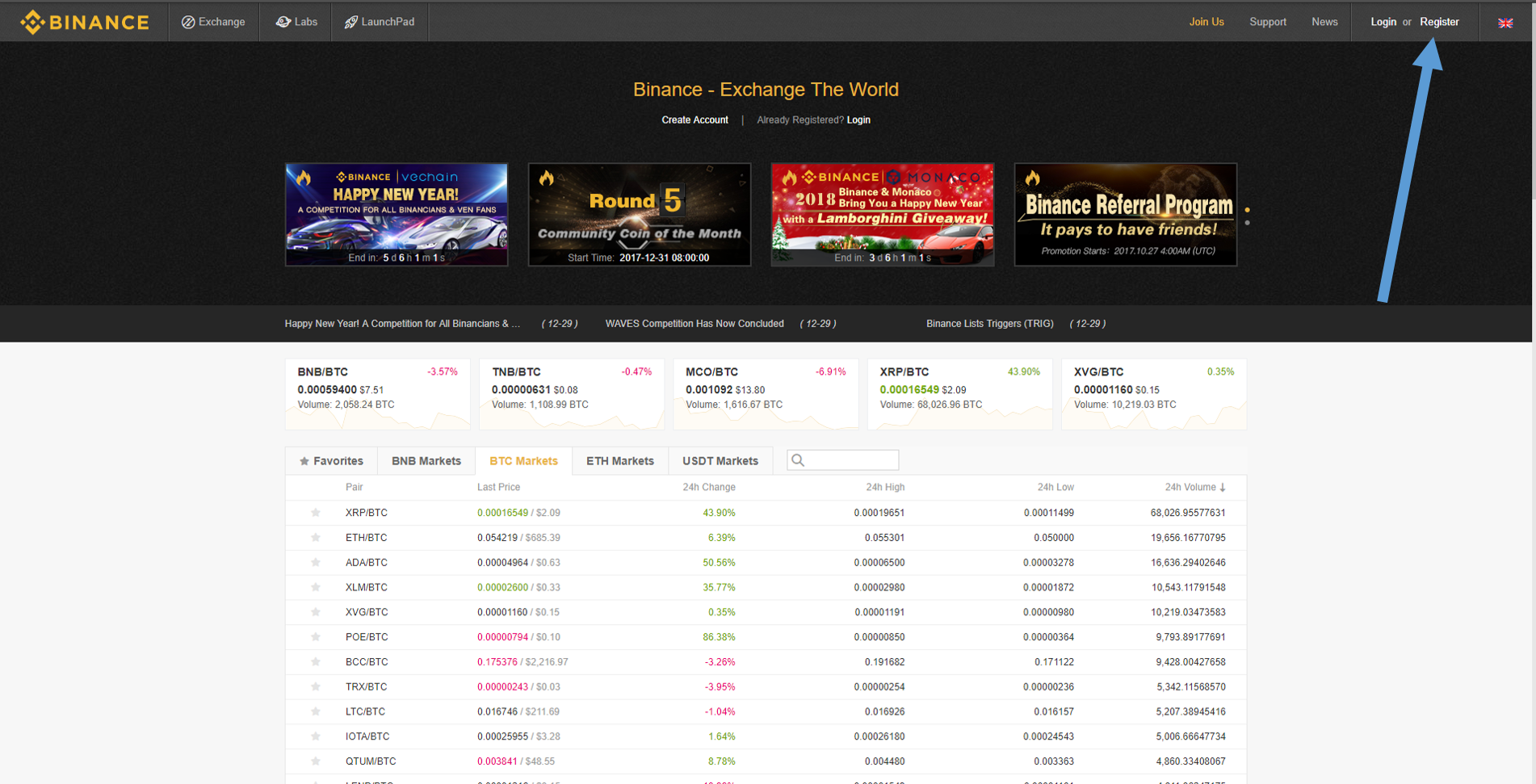Open the MCO/BTC ticker card
Screen dimensions: 1536x784
pos(766,394)
